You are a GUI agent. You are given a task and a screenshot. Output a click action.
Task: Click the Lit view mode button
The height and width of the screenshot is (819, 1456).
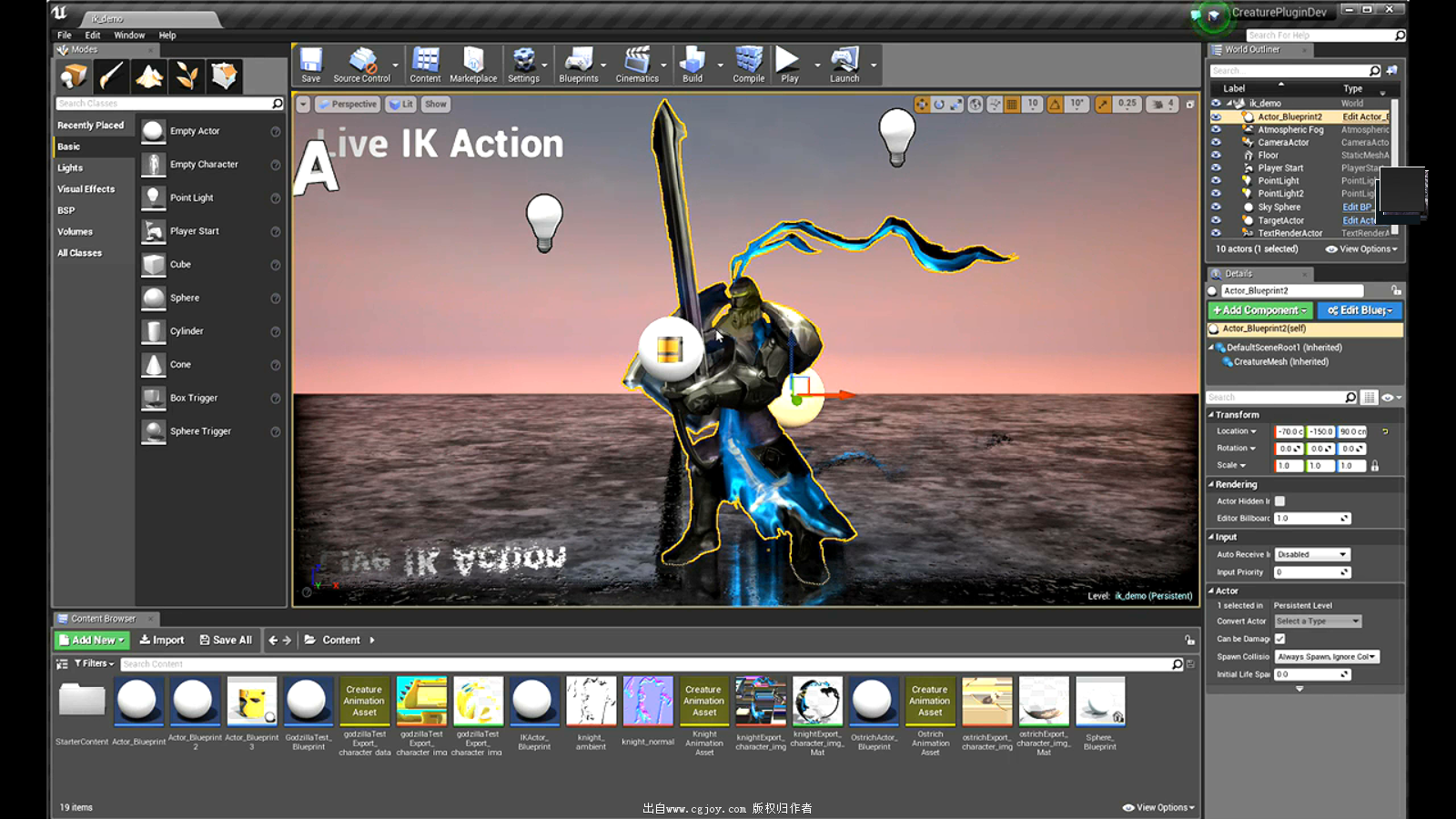point(400,105)
